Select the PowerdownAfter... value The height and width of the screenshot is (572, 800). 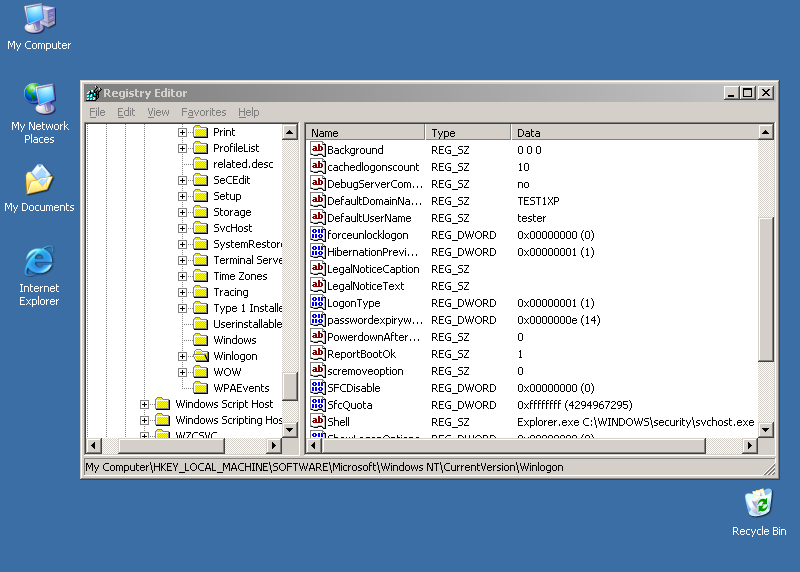pyautogui.click(x=373, y=337)
